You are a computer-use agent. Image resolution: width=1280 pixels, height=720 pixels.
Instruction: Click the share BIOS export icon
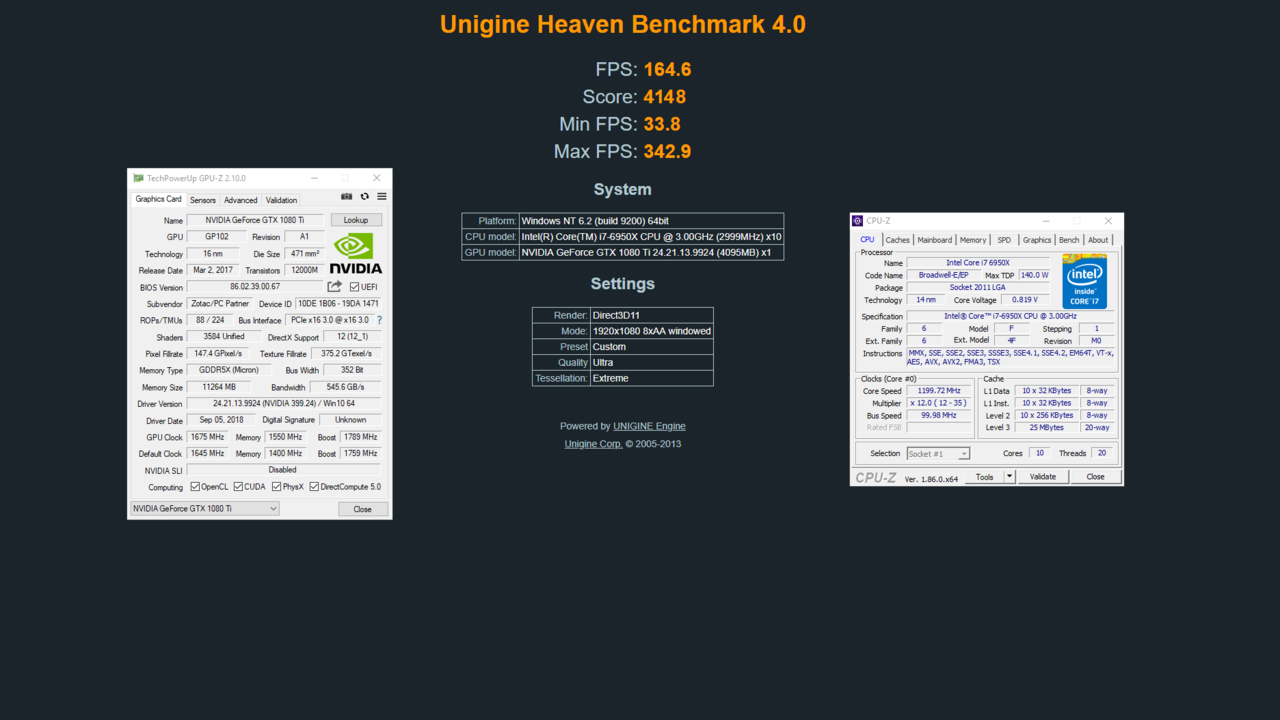click(335, 287)
